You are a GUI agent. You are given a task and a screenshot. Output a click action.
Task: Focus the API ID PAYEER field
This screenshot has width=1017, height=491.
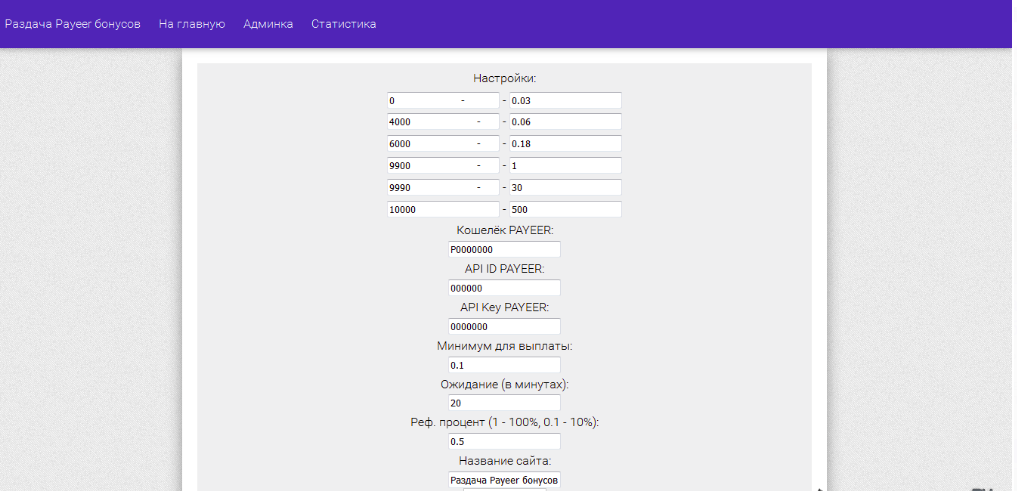[505, 288]
